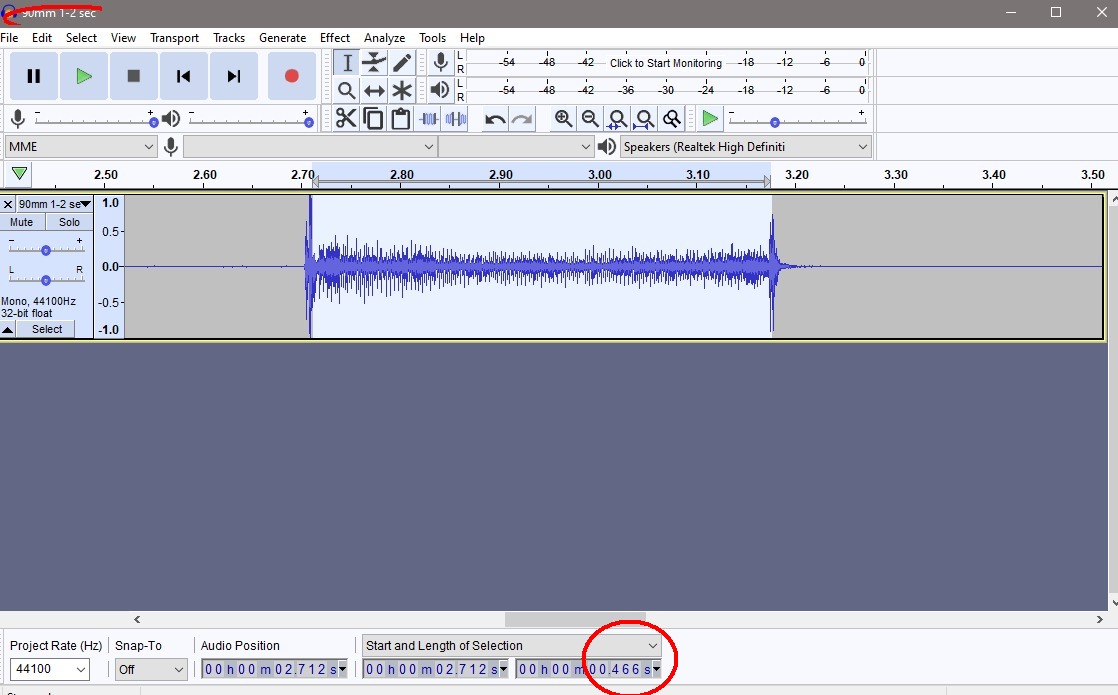
Task: Fit selection to width zoom icon
Action: tap(617, 118)
